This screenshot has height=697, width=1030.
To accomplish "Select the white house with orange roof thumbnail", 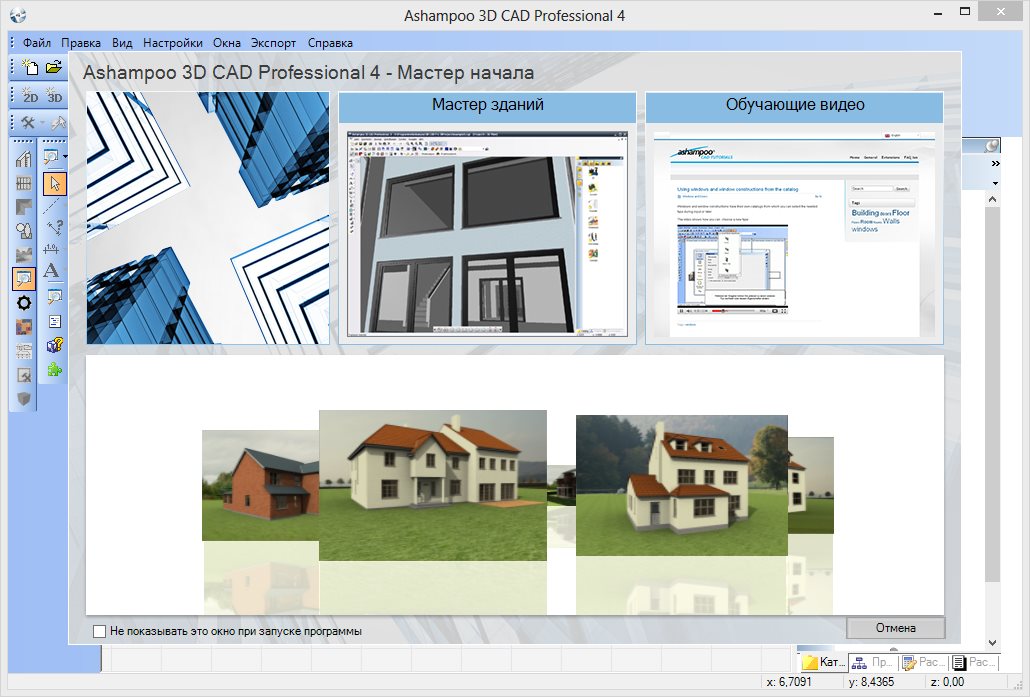I will pyautogui.click(x=433, y=485).
